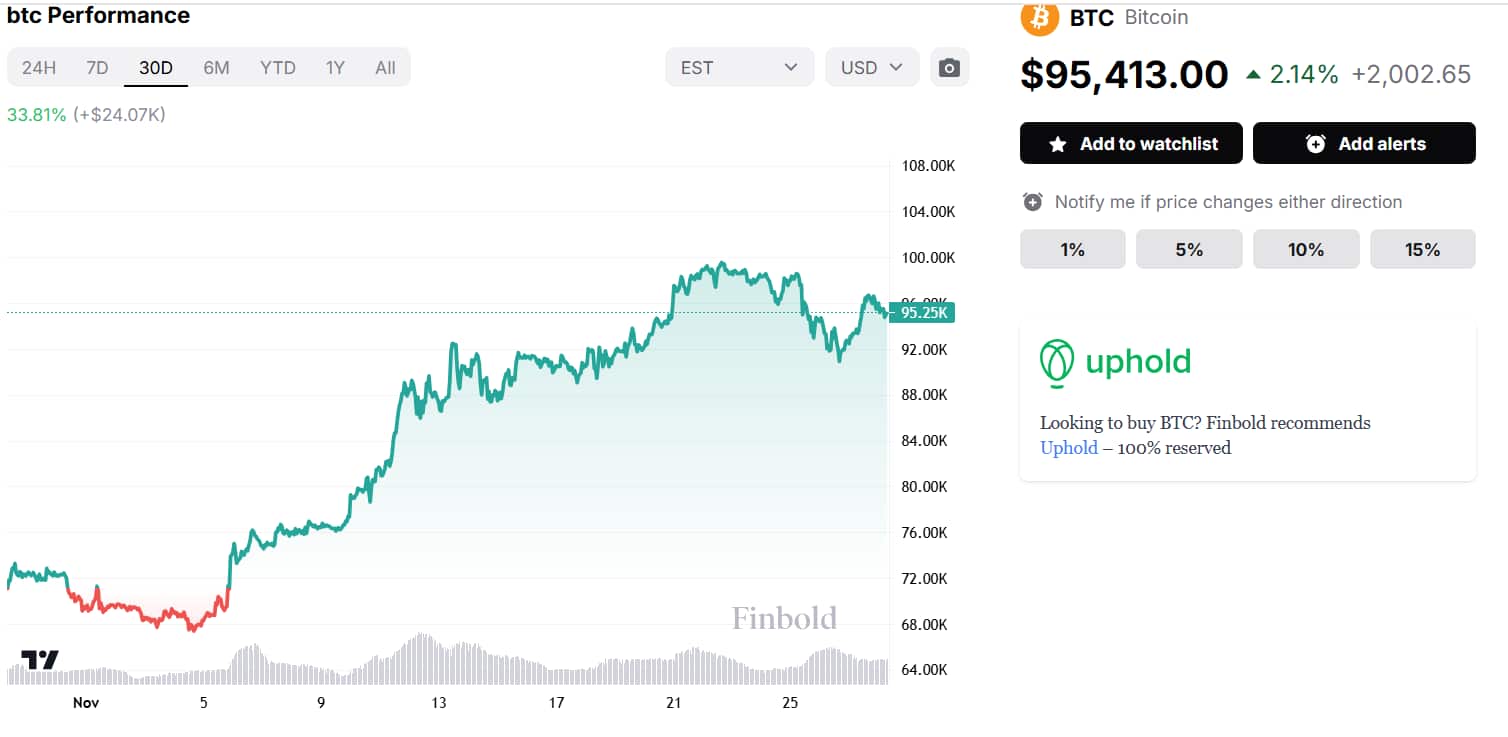This screenshot has height=737, width=1508.
Task: Open the EST timezone dropdown
Action: pyautogui.click(x=739, y=68)
